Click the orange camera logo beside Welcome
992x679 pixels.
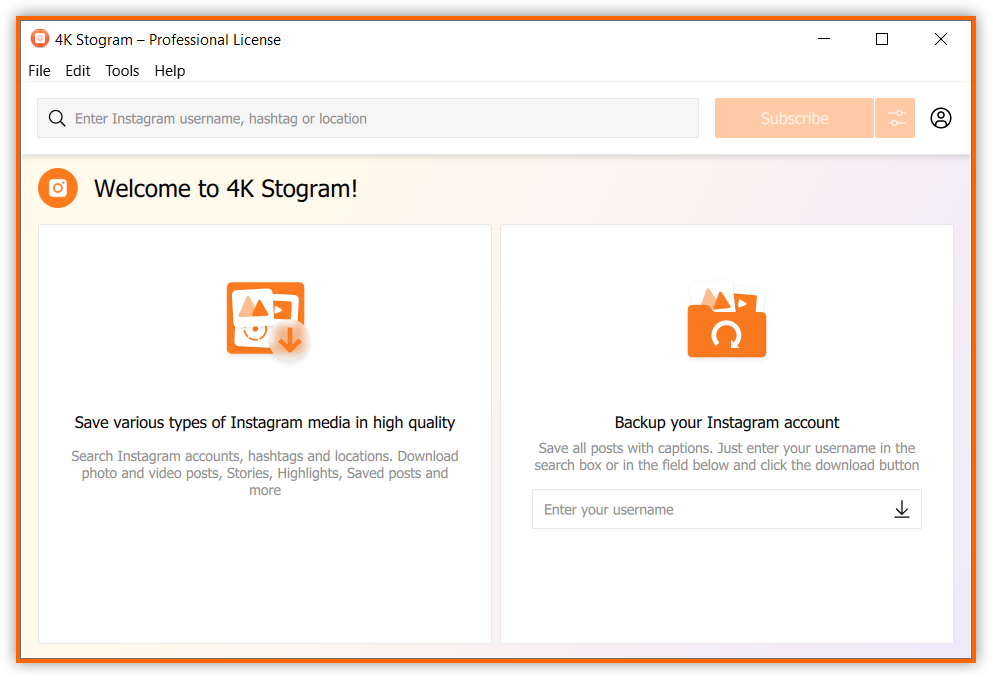coord(58,188)
